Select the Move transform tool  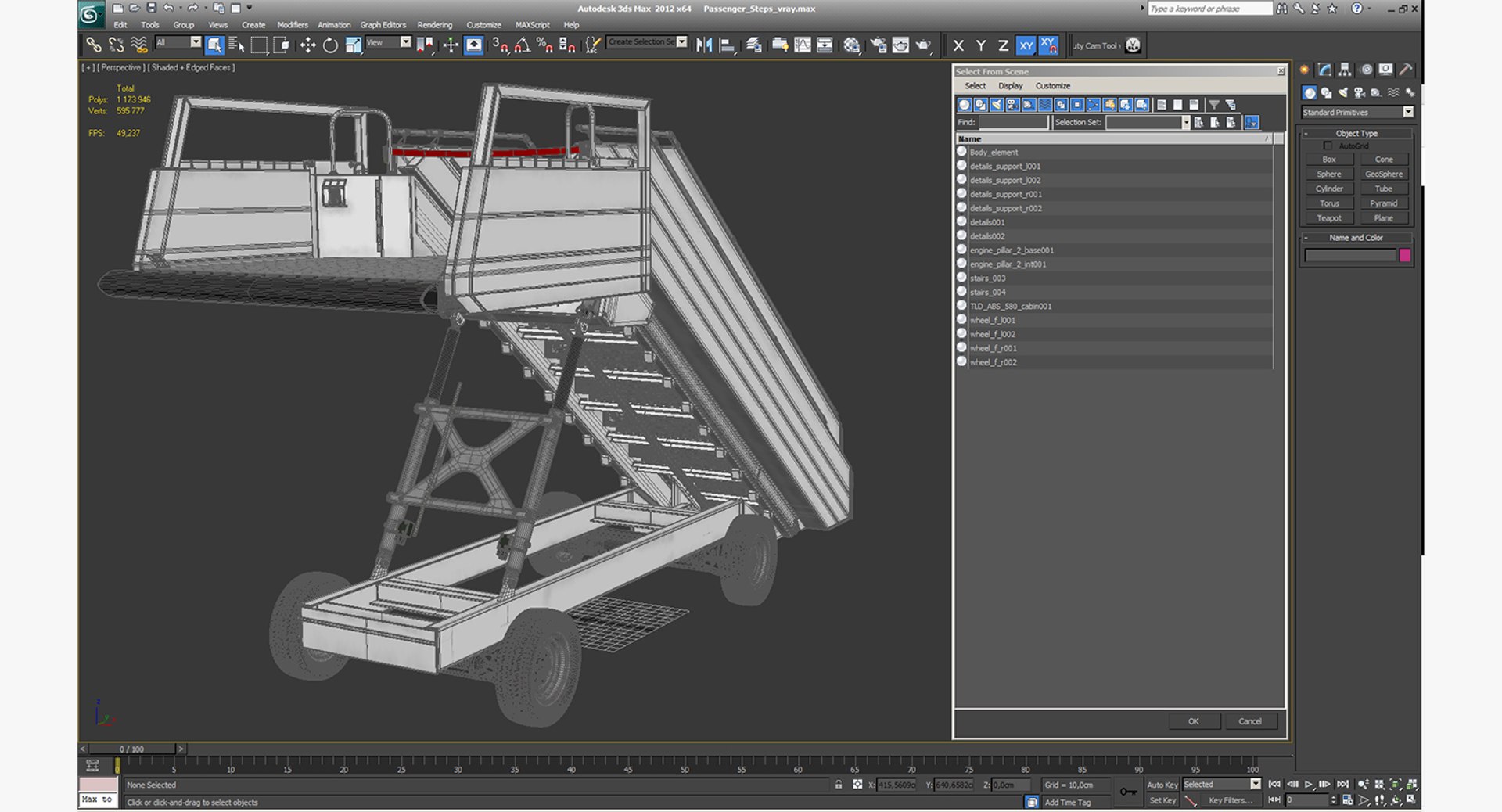[x=307, y=45]
